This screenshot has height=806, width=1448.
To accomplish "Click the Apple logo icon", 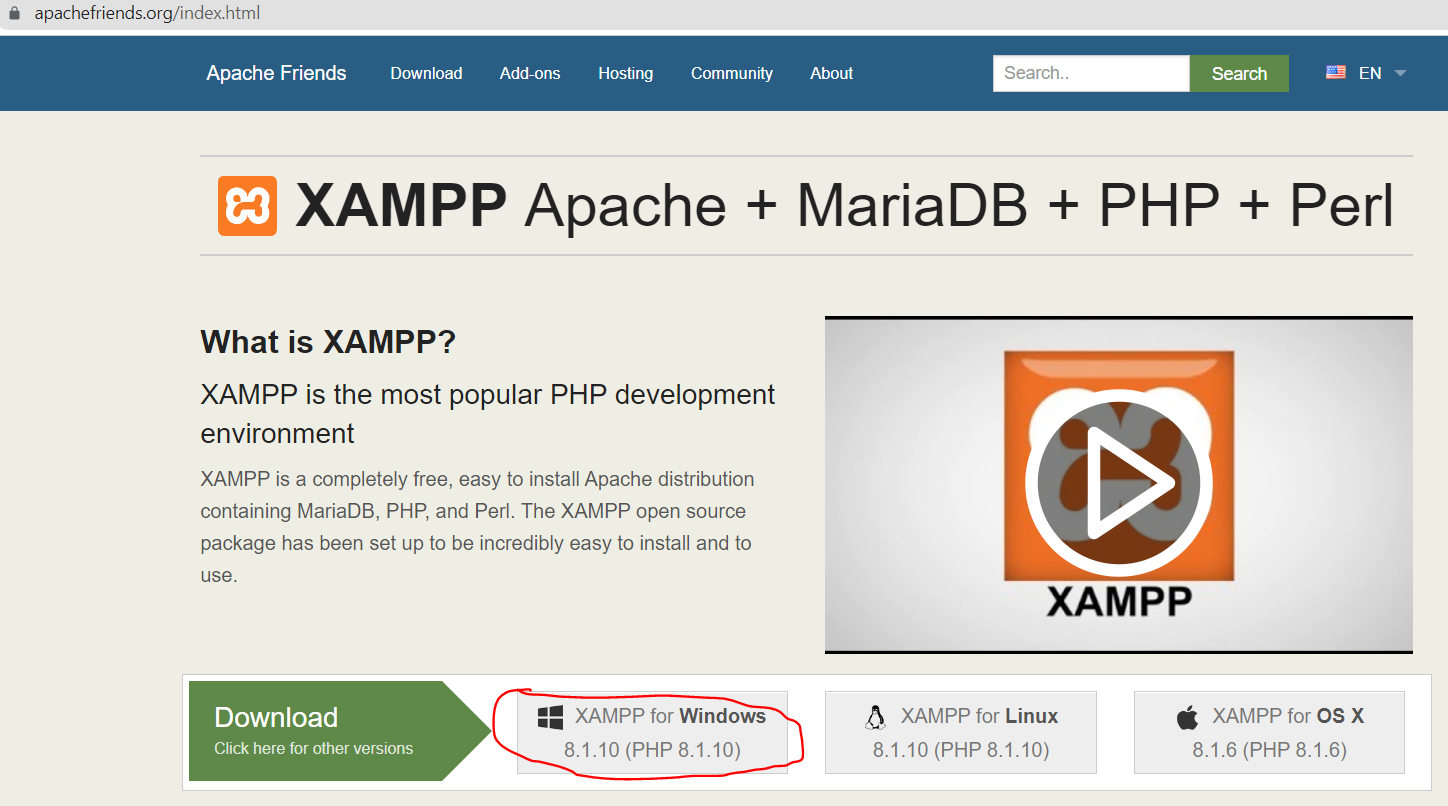I will point(1187,717).
